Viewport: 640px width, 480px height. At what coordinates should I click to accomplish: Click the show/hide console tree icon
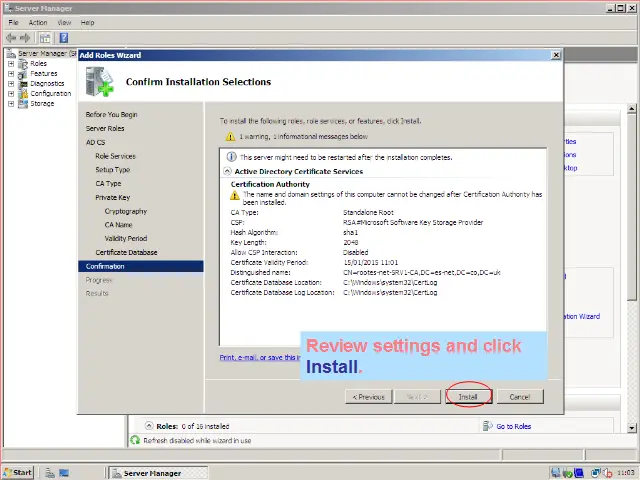45,38
